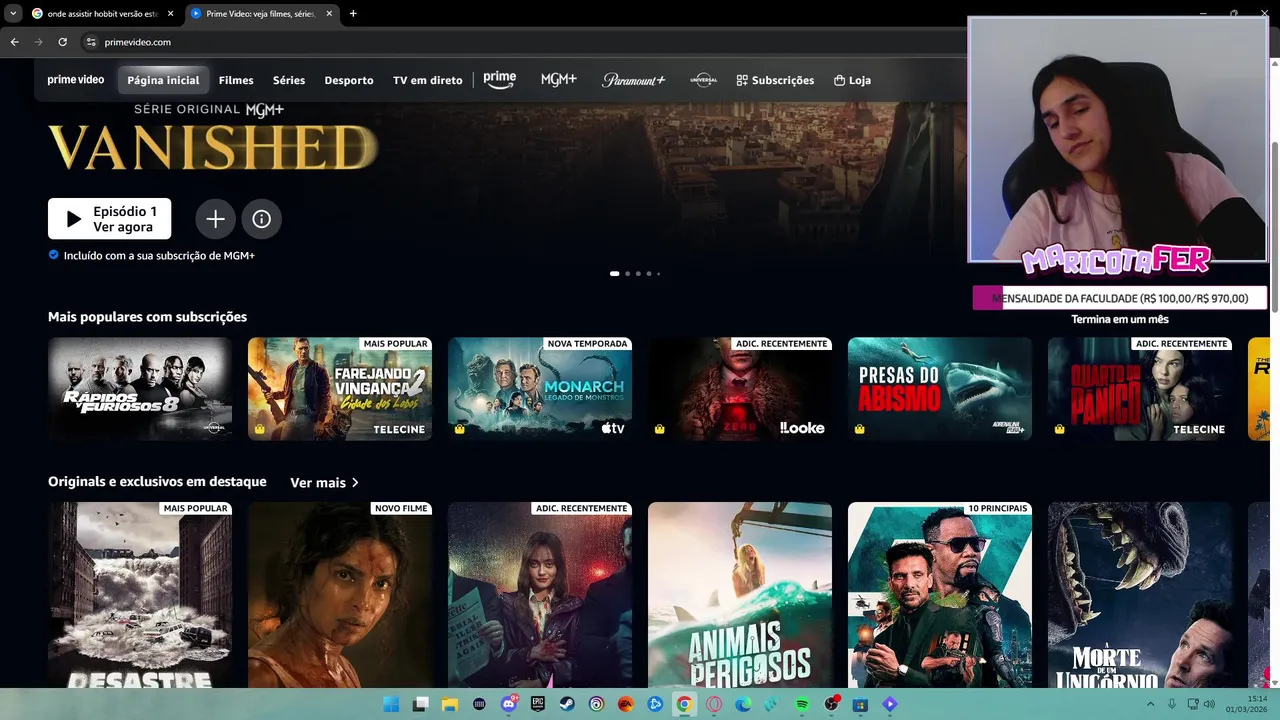The image size is (1280, 720).
Task: Open File Explorer from taskbar
Action: pos(450,704)
